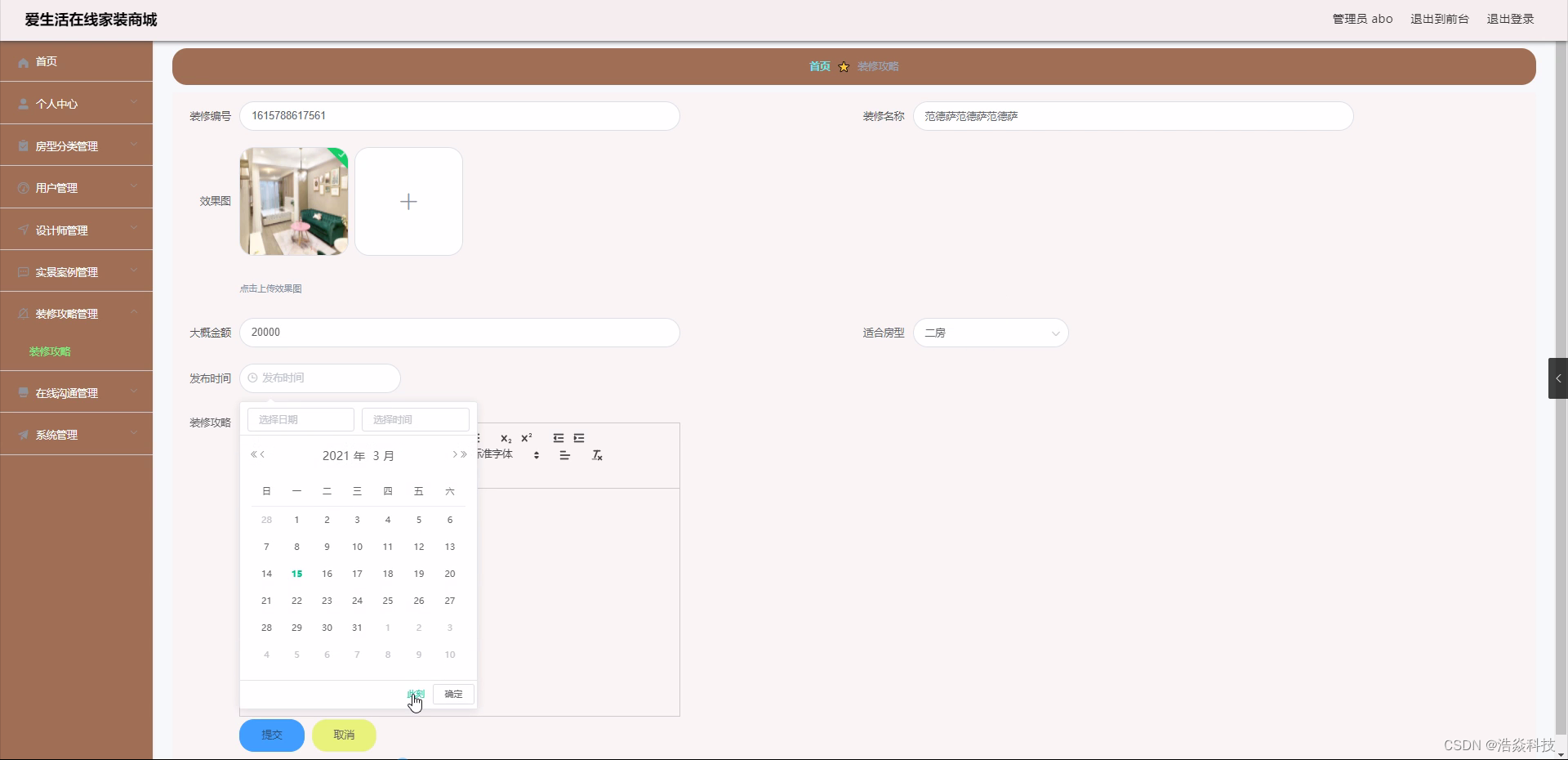Select the 装修攻略 submenu item in the sidebar
The width and height of the screenshot is (1568, 760).
[x=50, y=351]
